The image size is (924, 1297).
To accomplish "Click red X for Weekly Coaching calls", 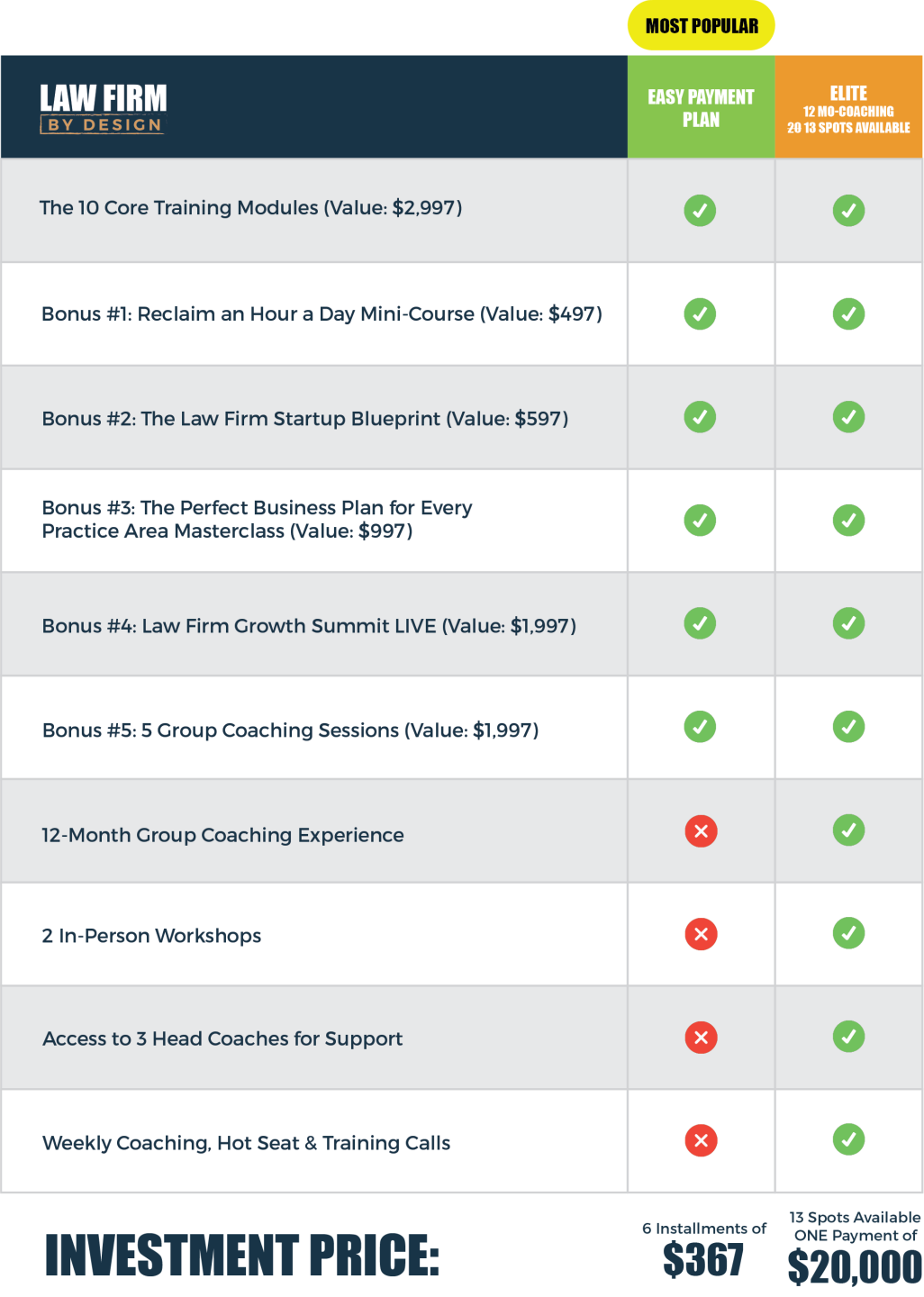I will (701, 1140).
